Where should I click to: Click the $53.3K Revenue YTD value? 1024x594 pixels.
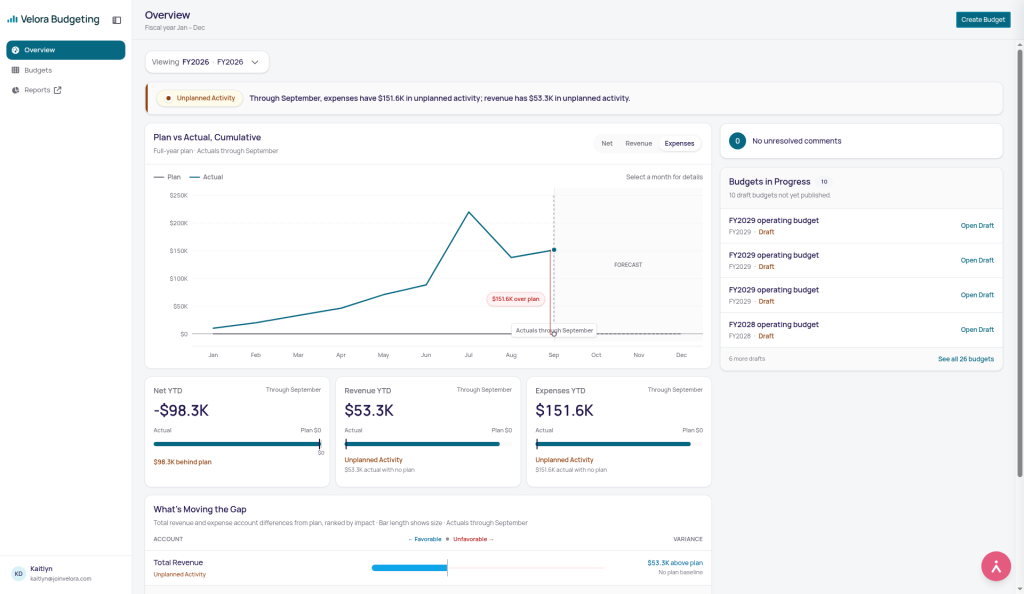coord(369,411)
